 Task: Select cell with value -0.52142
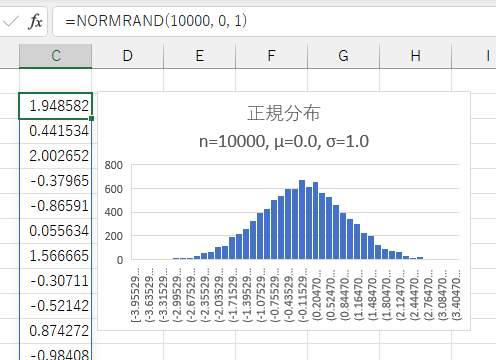point(56,306)
